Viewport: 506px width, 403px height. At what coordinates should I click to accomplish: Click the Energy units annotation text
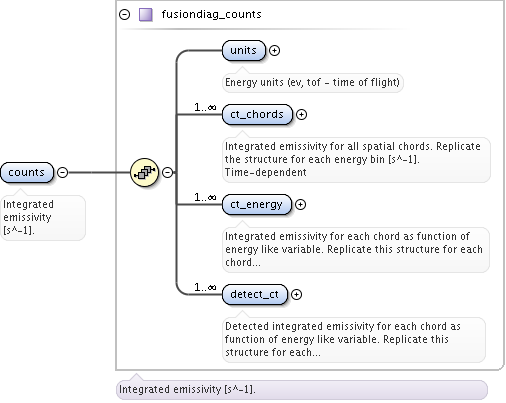pyautogui.click(x=312, y=82)
